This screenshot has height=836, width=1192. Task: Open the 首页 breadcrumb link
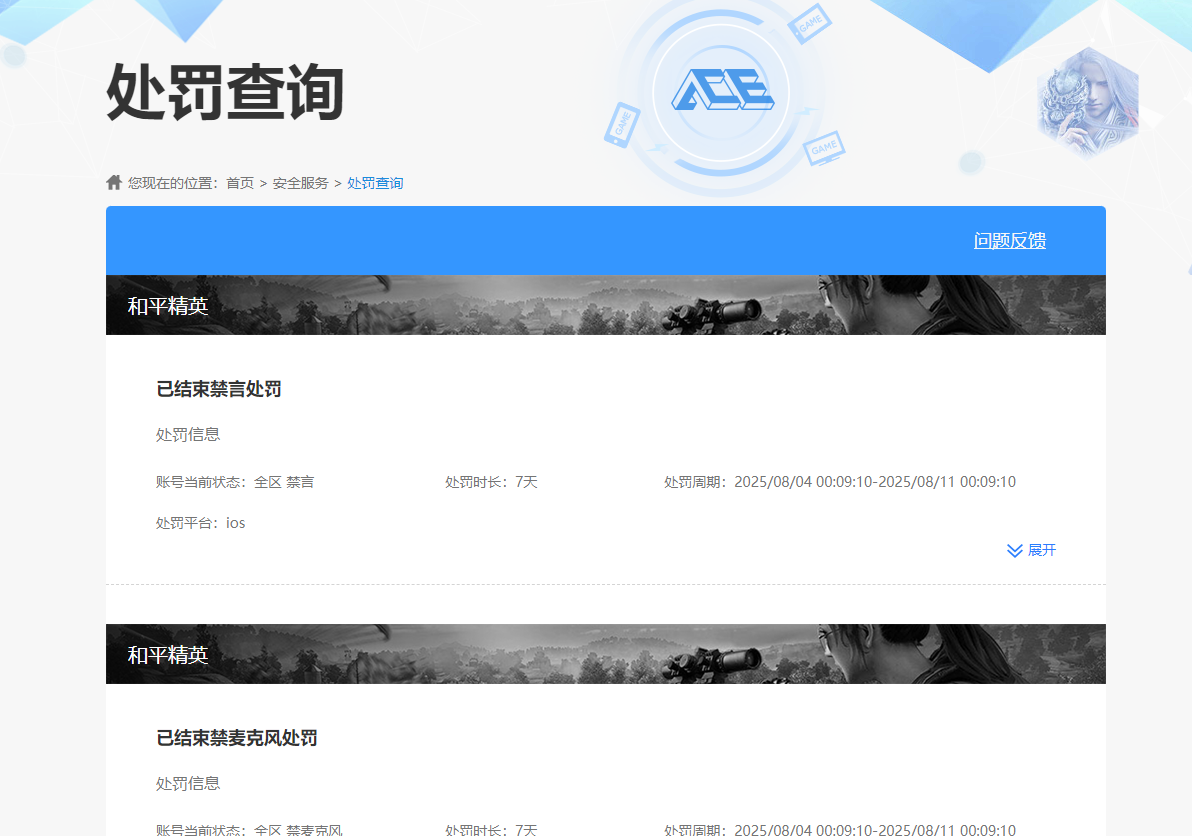pos(239,183)
